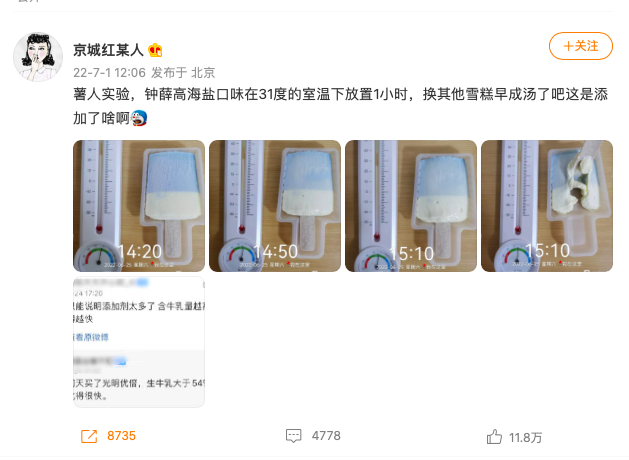Click the comment count 4778
The image size is (629, 460).
tap(326, 436)
